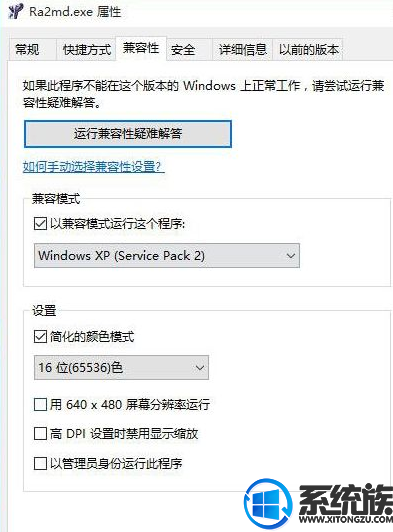The width and height of the screenshot is (393, 532).
Task: Click the Ra2md.exe icon in title bar
Action: tap(15, 12)
